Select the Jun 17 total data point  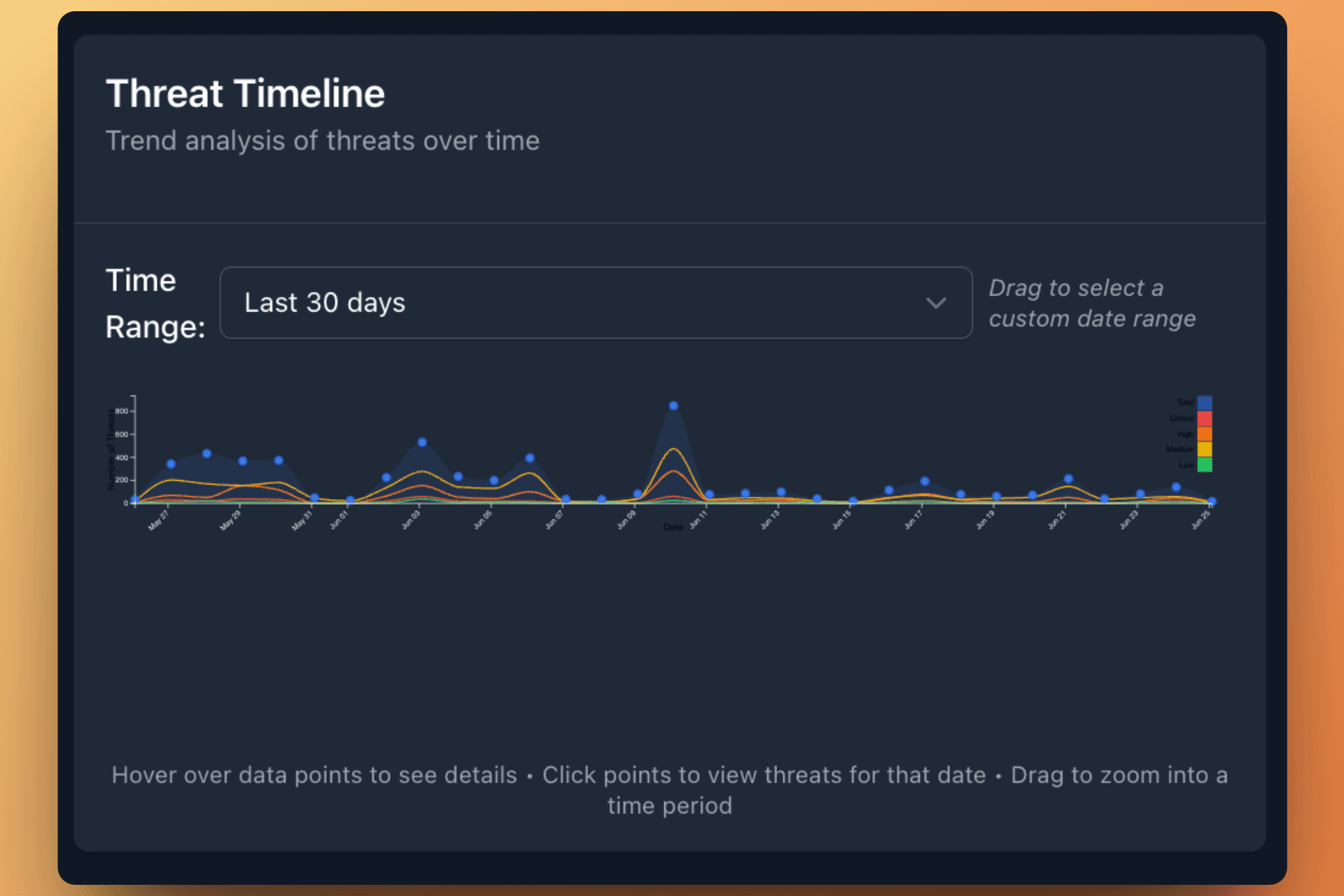(925, 481)
